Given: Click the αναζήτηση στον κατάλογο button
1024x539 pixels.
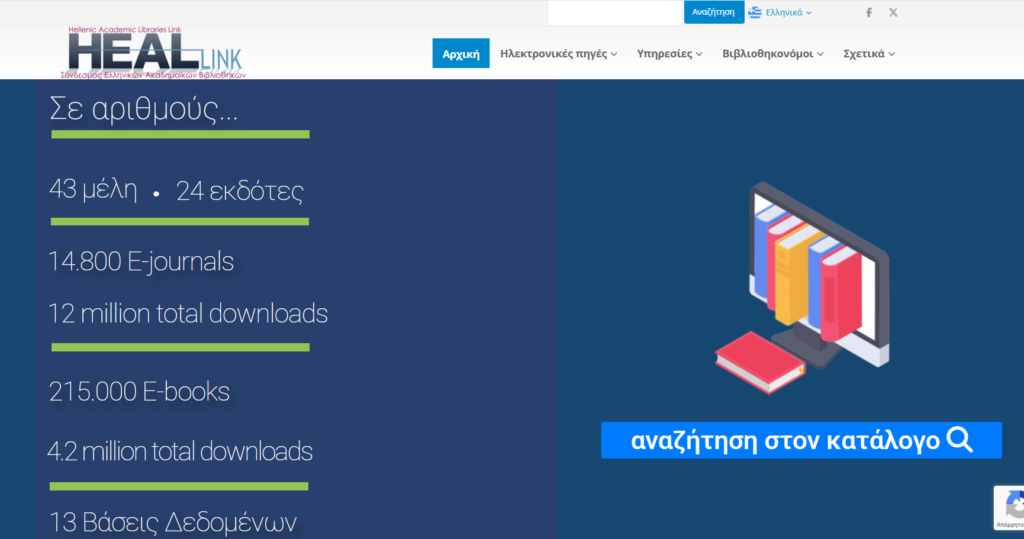Looking at the screenshot, I should tap(801, 440).
